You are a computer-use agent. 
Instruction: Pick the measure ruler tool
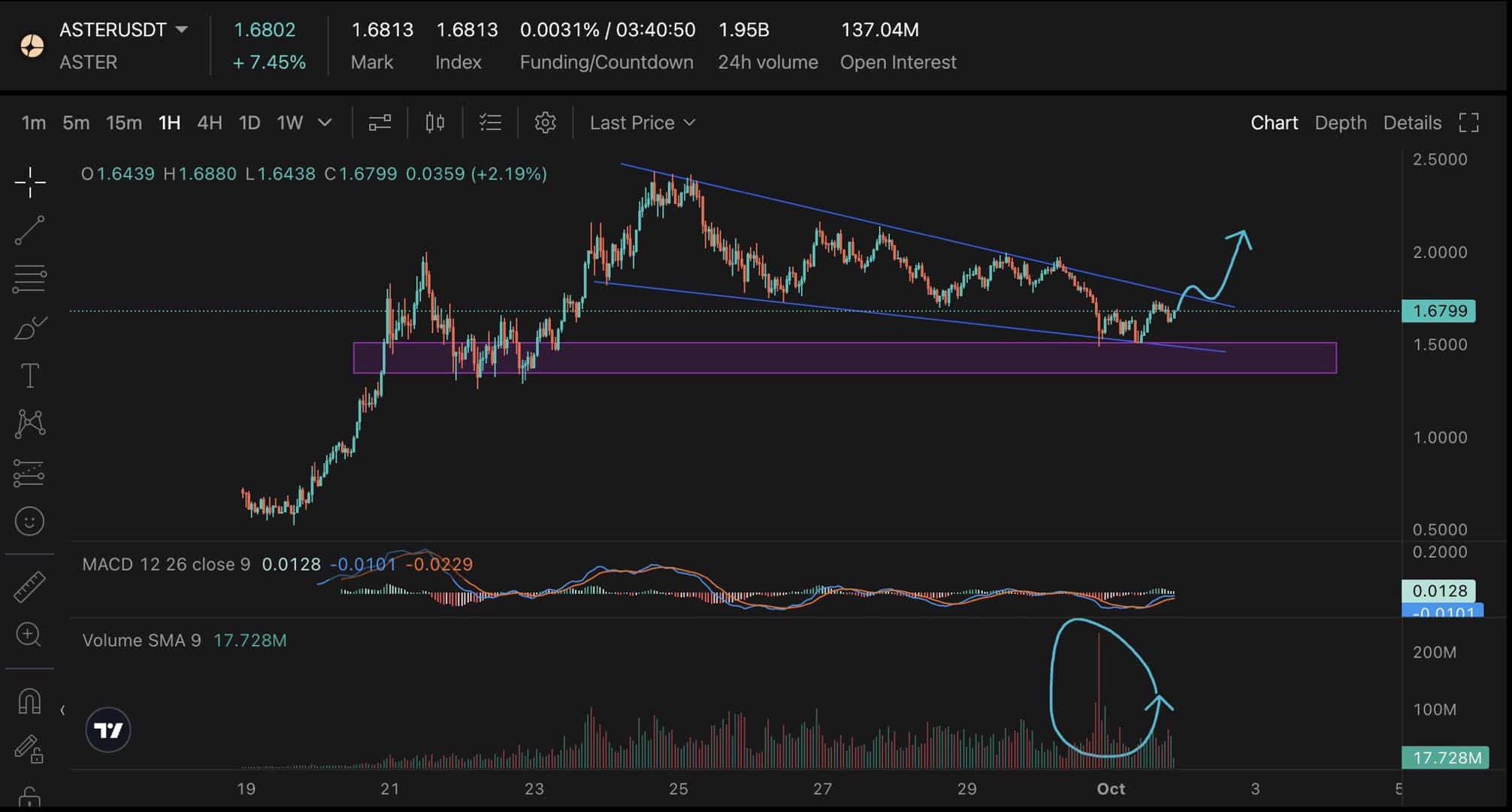point(29,585)
